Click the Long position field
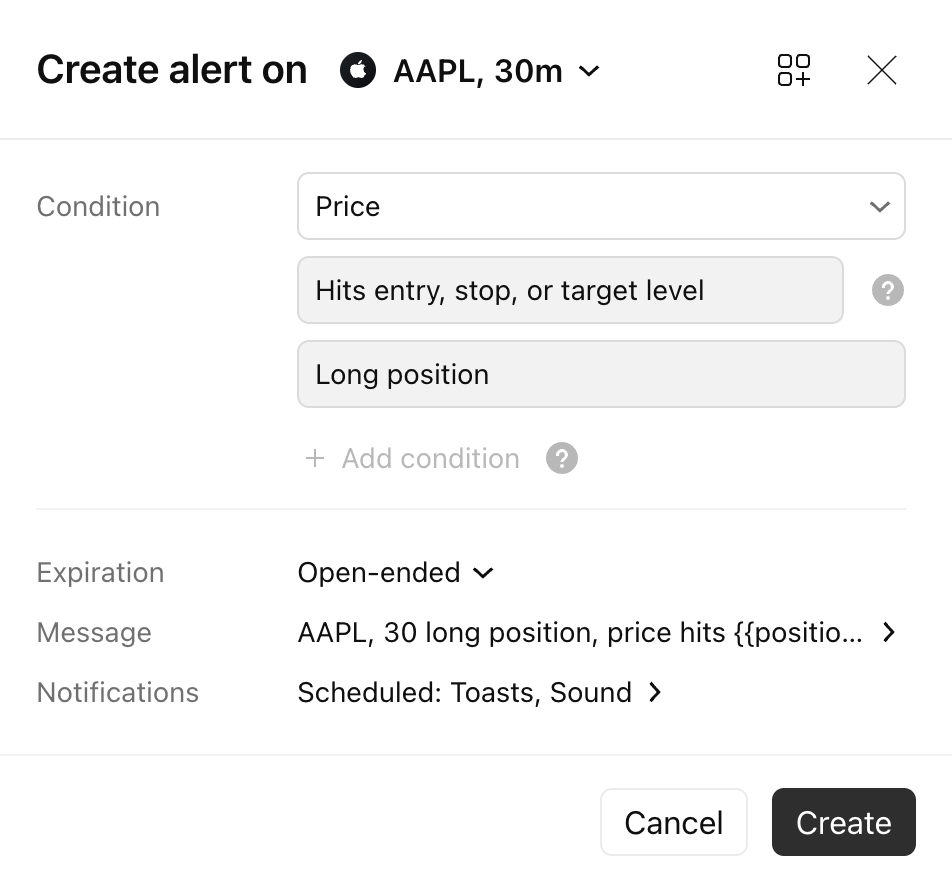952x880 pixels. click(x=601, y=374)
